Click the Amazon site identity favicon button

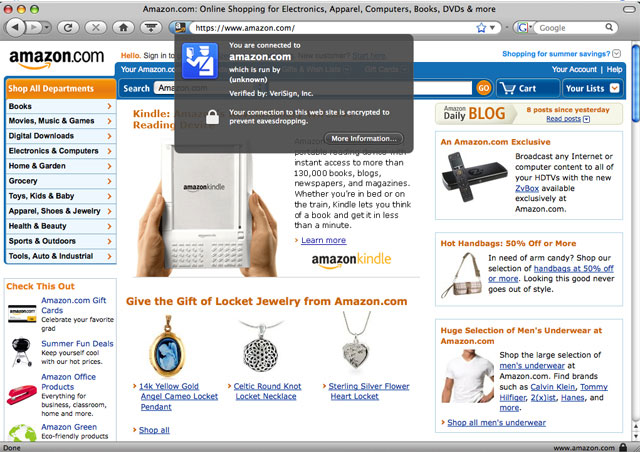178,28
